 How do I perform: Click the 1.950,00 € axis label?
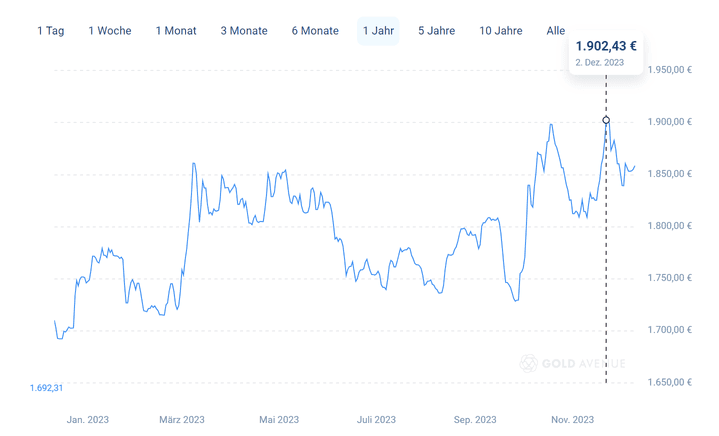click(669, 70)
